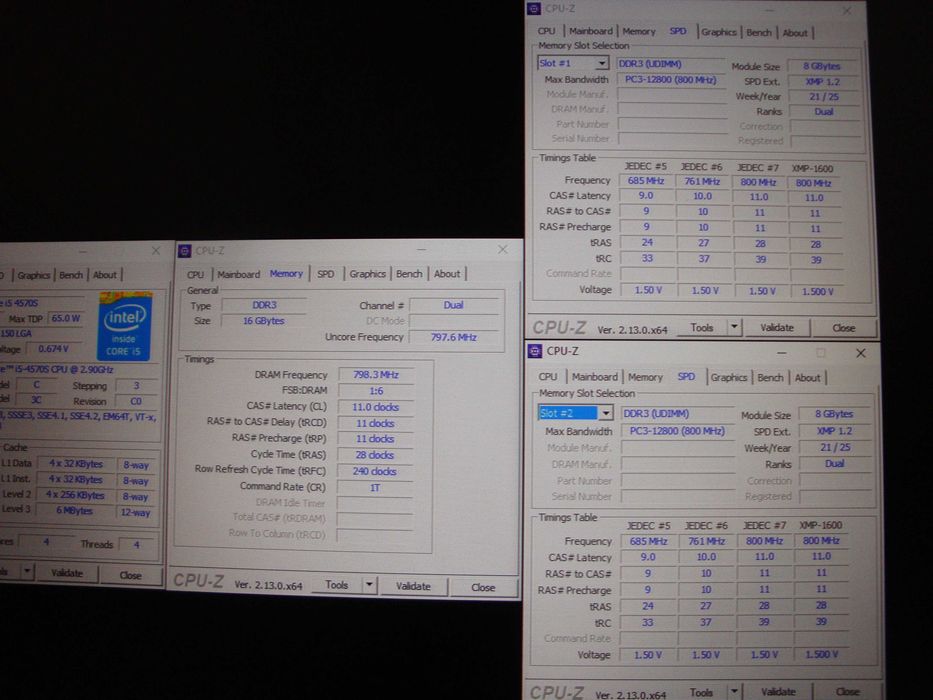Click the CPU-Z icon in the Memory window title bar
933x700 pixels.
coord(184,251)
